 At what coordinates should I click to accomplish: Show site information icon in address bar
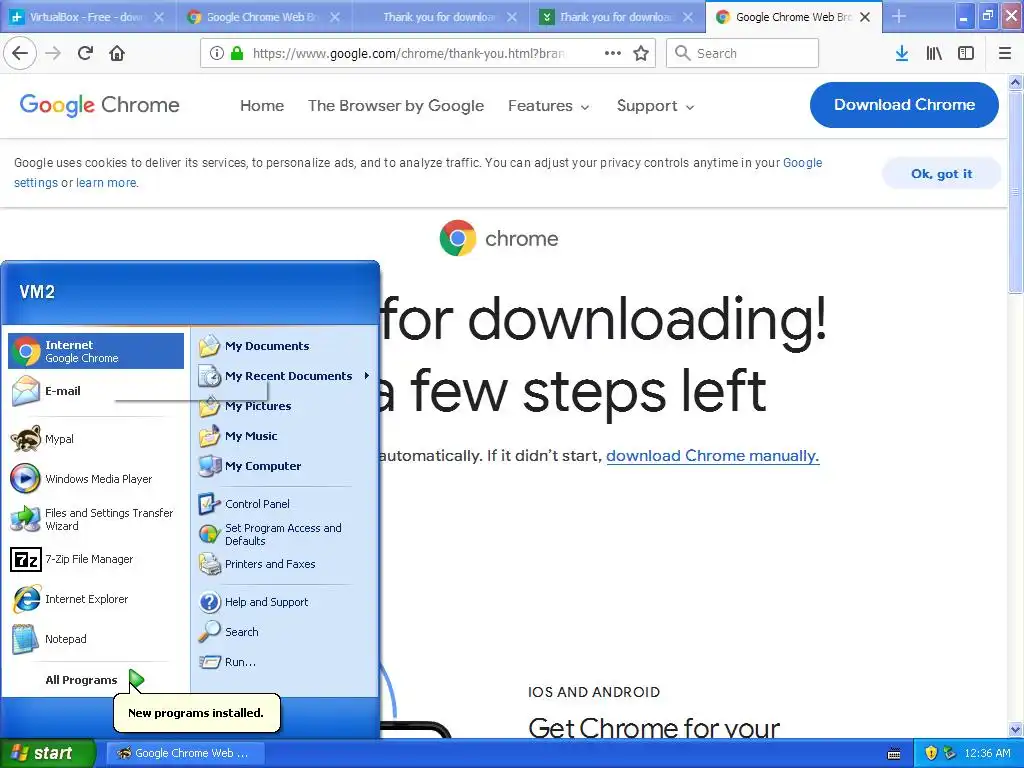(217, 53)
